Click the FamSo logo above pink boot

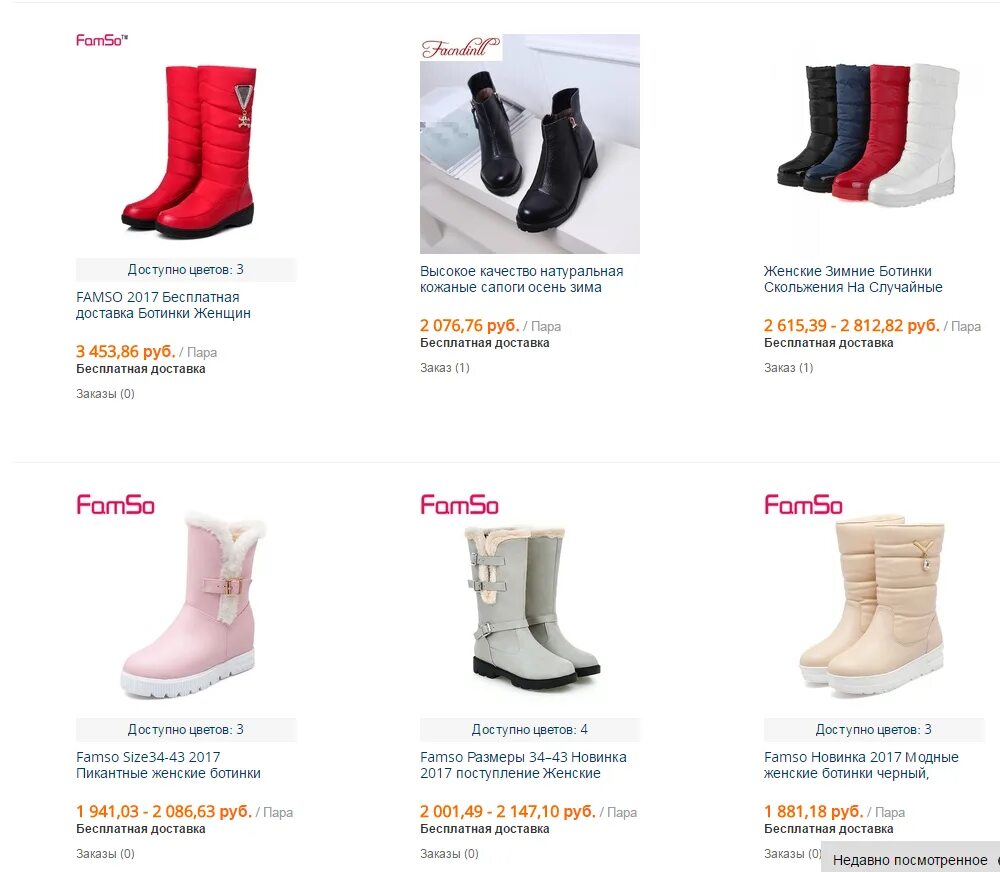[x=115, y=505]
